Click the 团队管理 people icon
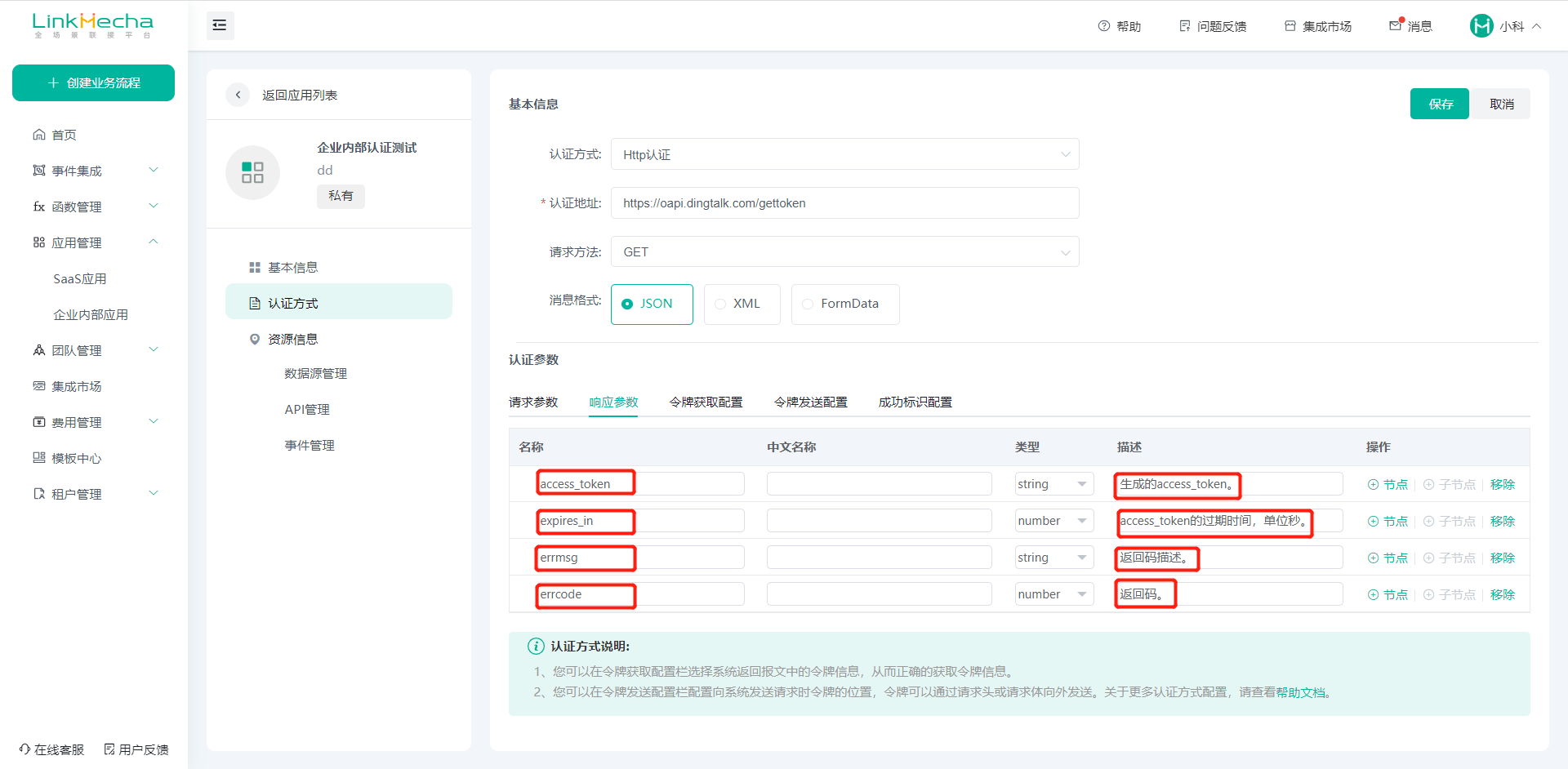 (39, 350)
